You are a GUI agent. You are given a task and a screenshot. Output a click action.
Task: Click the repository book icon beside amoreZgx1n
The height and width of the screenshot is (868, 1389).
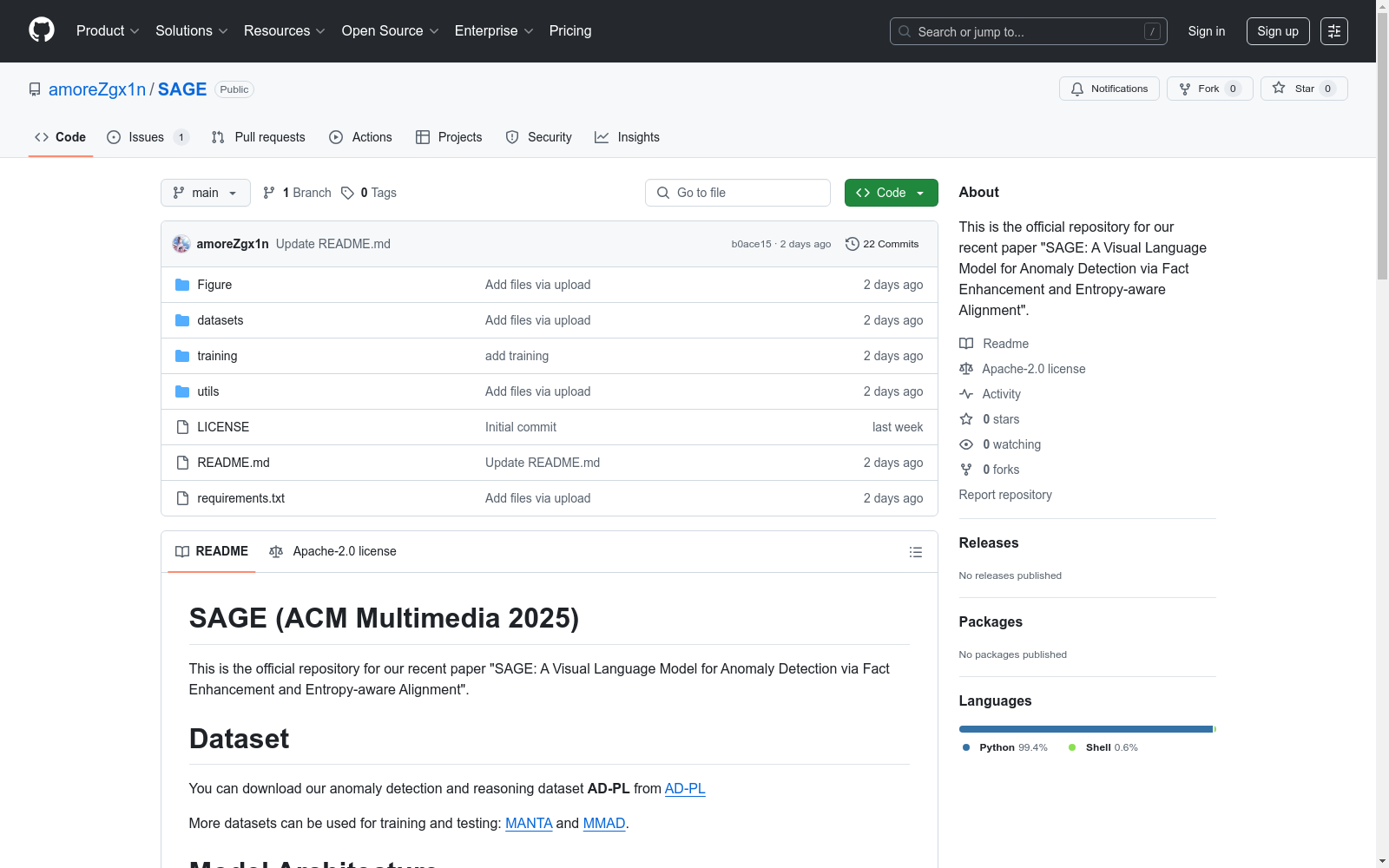pos(35,89)
